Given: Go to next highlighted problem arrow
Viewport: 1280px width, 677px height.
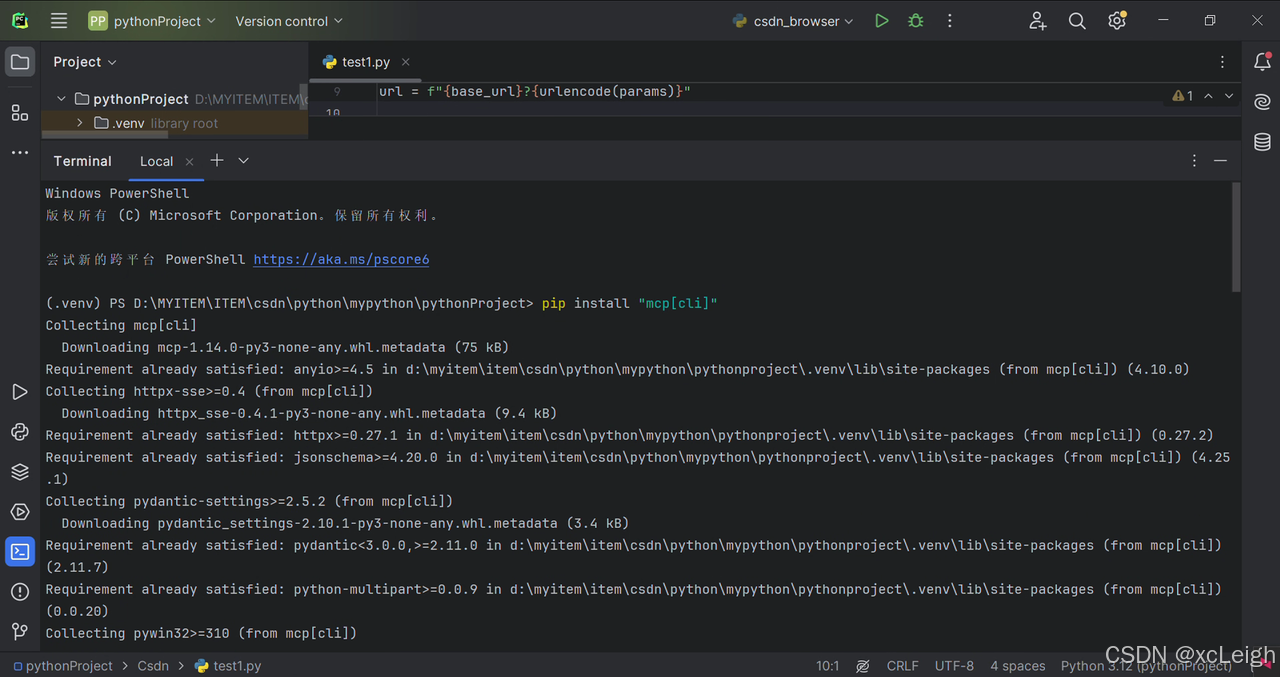Looking at the screenshot, I should point(1229,96).
